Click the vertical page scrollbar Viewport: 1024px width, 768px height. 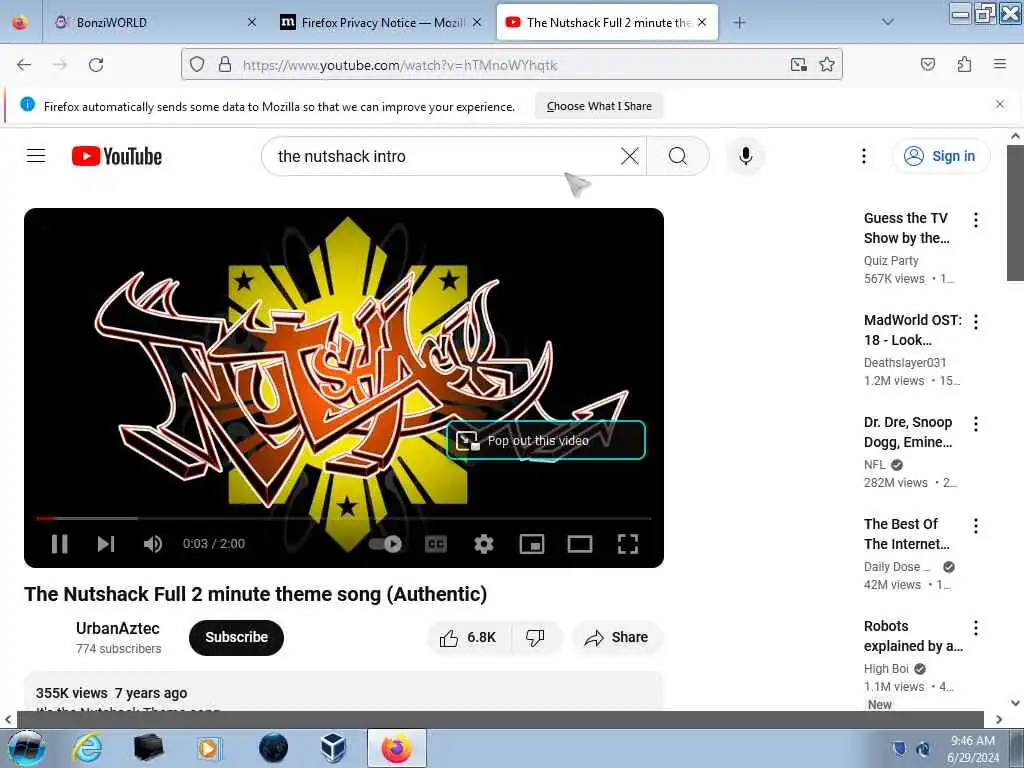pyautogui.click(x=1015, y=213)
